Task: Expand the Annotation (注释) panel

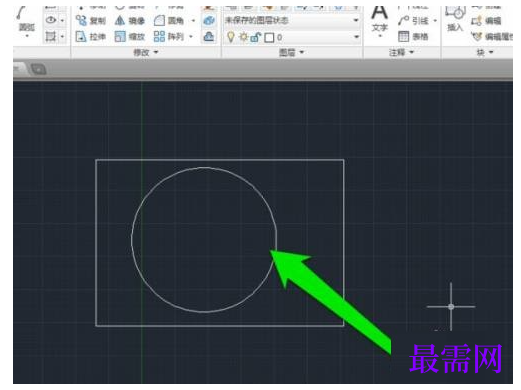Action: tap(401, 52)
